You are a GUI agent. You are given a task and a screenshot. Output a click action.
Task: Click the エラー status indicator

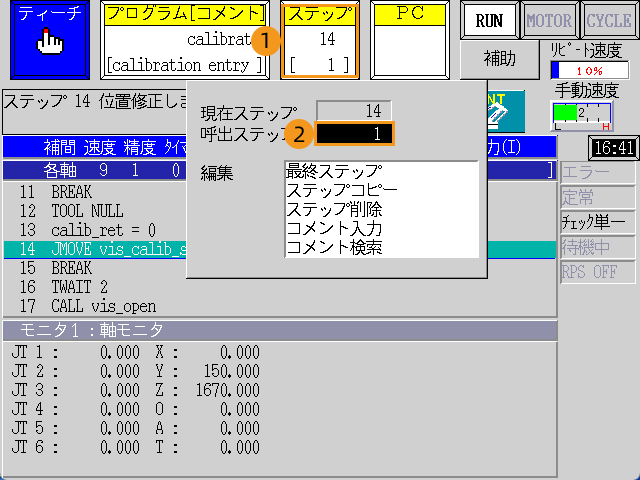tap(598, 173)
